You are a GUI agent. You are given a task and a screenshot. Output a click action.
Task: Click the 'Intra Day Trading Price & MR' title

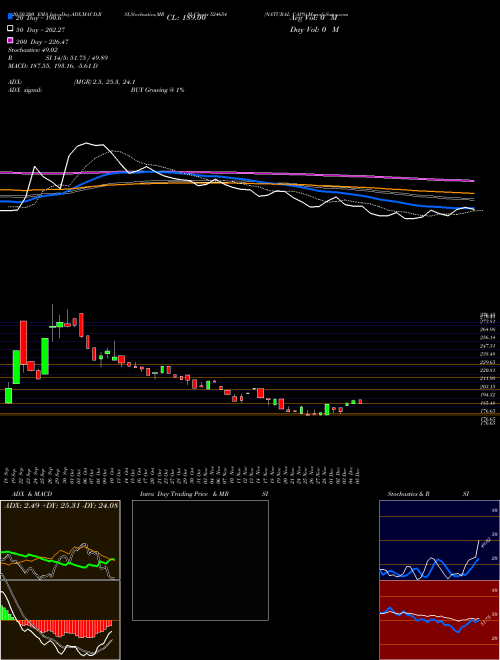[x=184, y=494]
